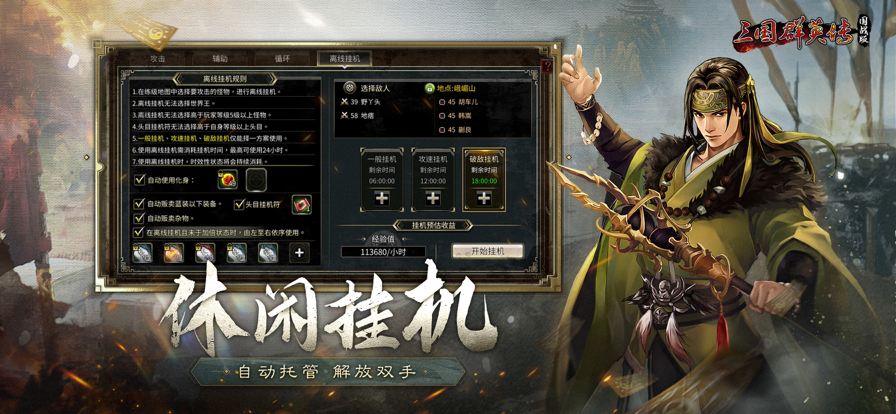Screen dimensions: 896x414
Task: Select the glowing orange multiplier item
Action: [174, 252]
